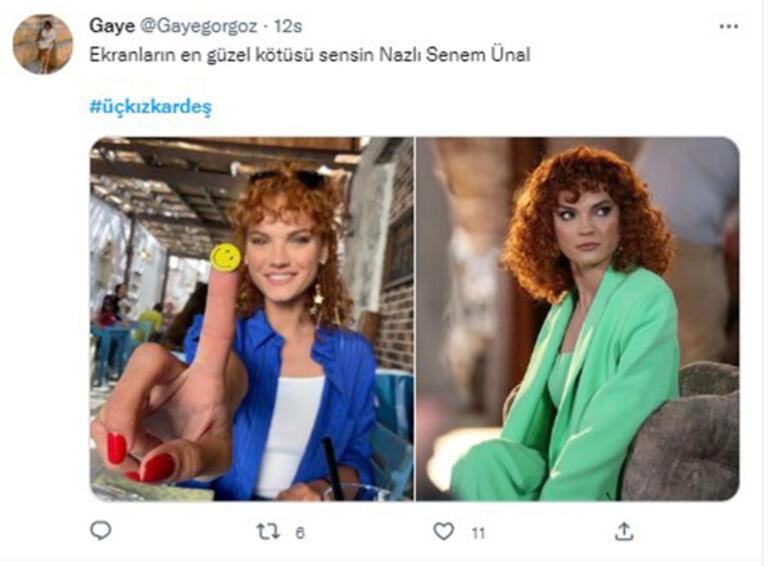The height and width of the screenshot is (566, 770).
Task: Click the reply speech bubble icon
Action: point(100,531)
